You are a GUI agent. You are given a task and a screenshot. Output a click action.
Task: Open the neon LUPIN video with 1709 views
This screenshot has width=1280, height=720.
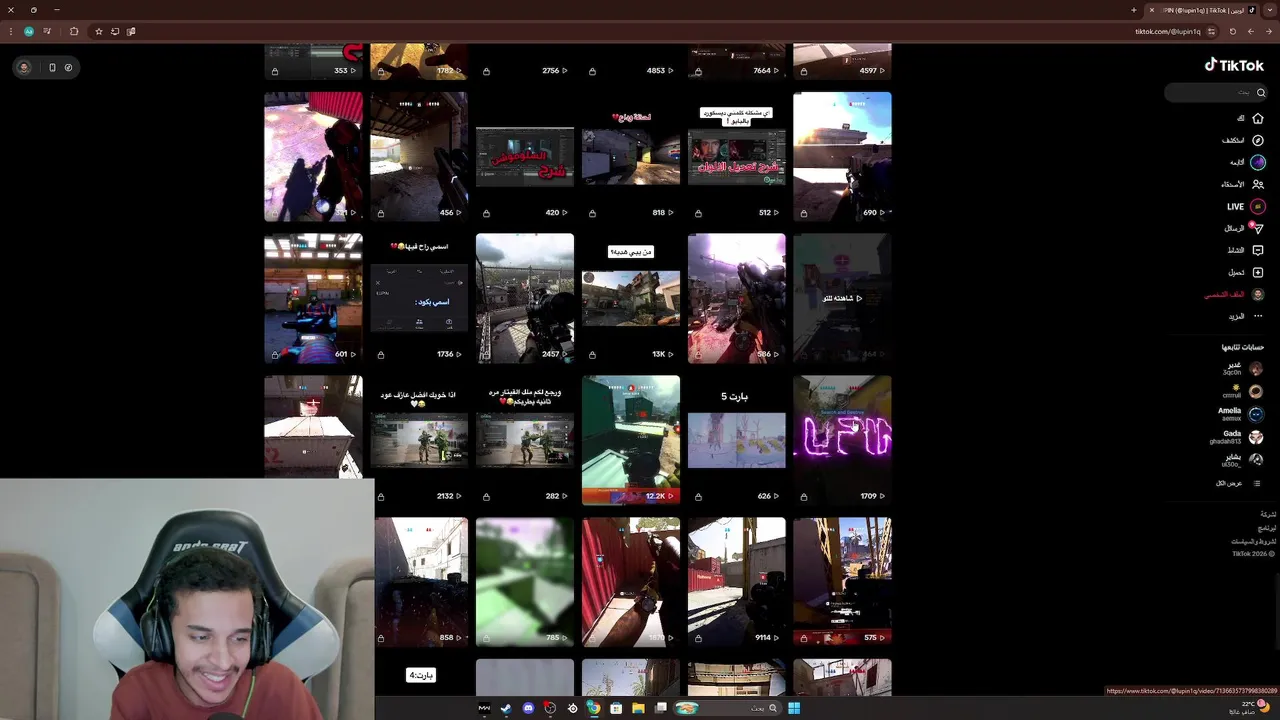coord(842,440)
